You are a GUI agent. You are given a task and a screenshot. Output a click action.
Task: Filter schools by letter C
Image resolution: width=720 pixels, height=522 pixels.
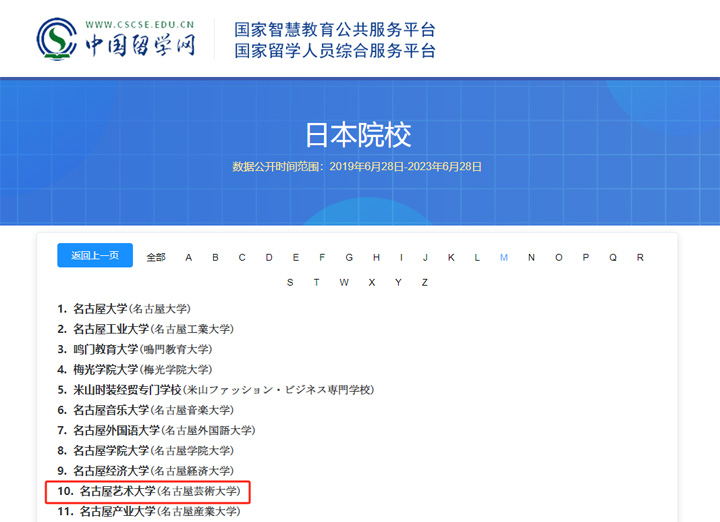[x=242, y=258]
